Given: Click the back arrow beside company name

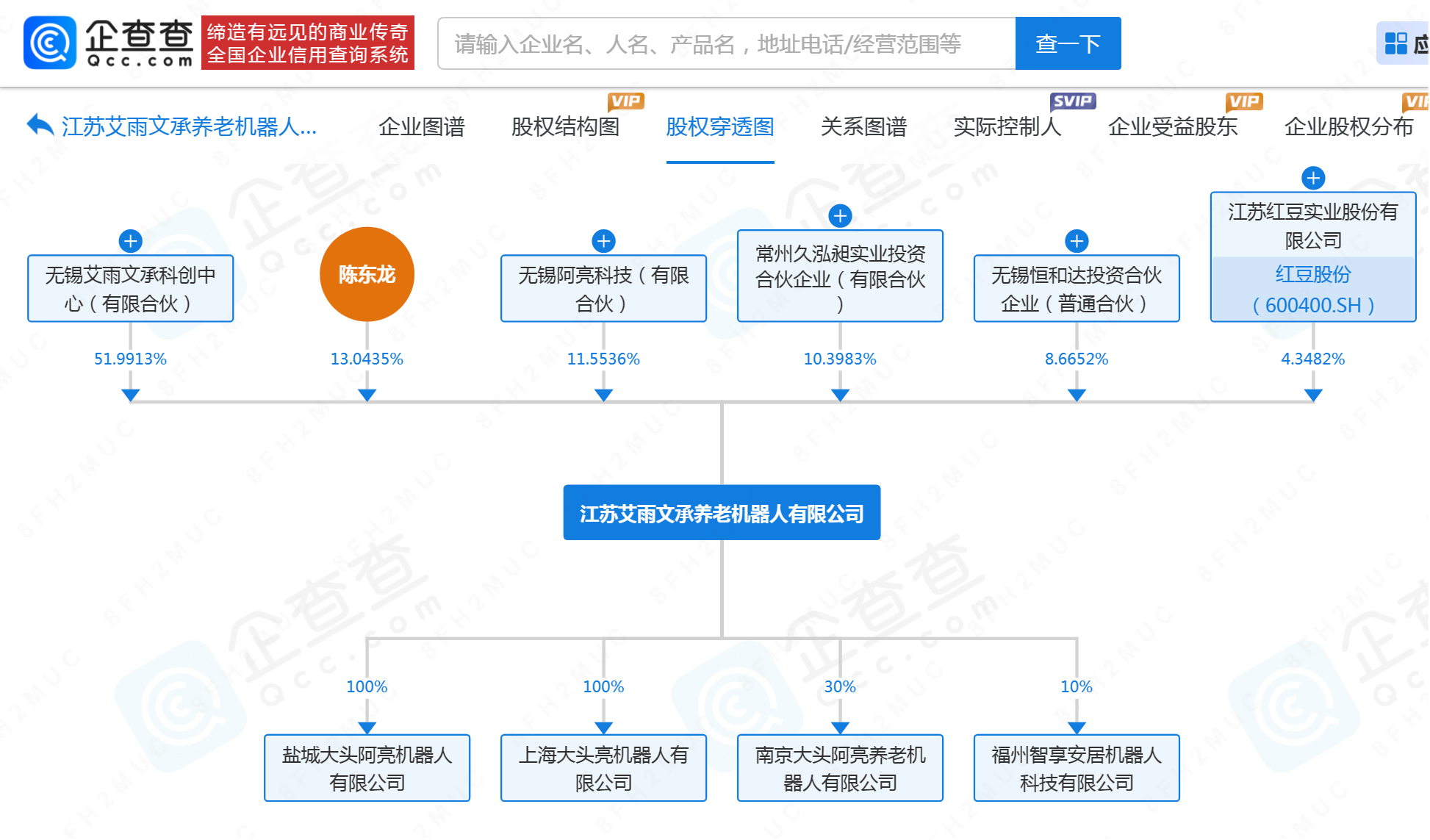Looking at the screenshot, I should click(x=40, y=126).
